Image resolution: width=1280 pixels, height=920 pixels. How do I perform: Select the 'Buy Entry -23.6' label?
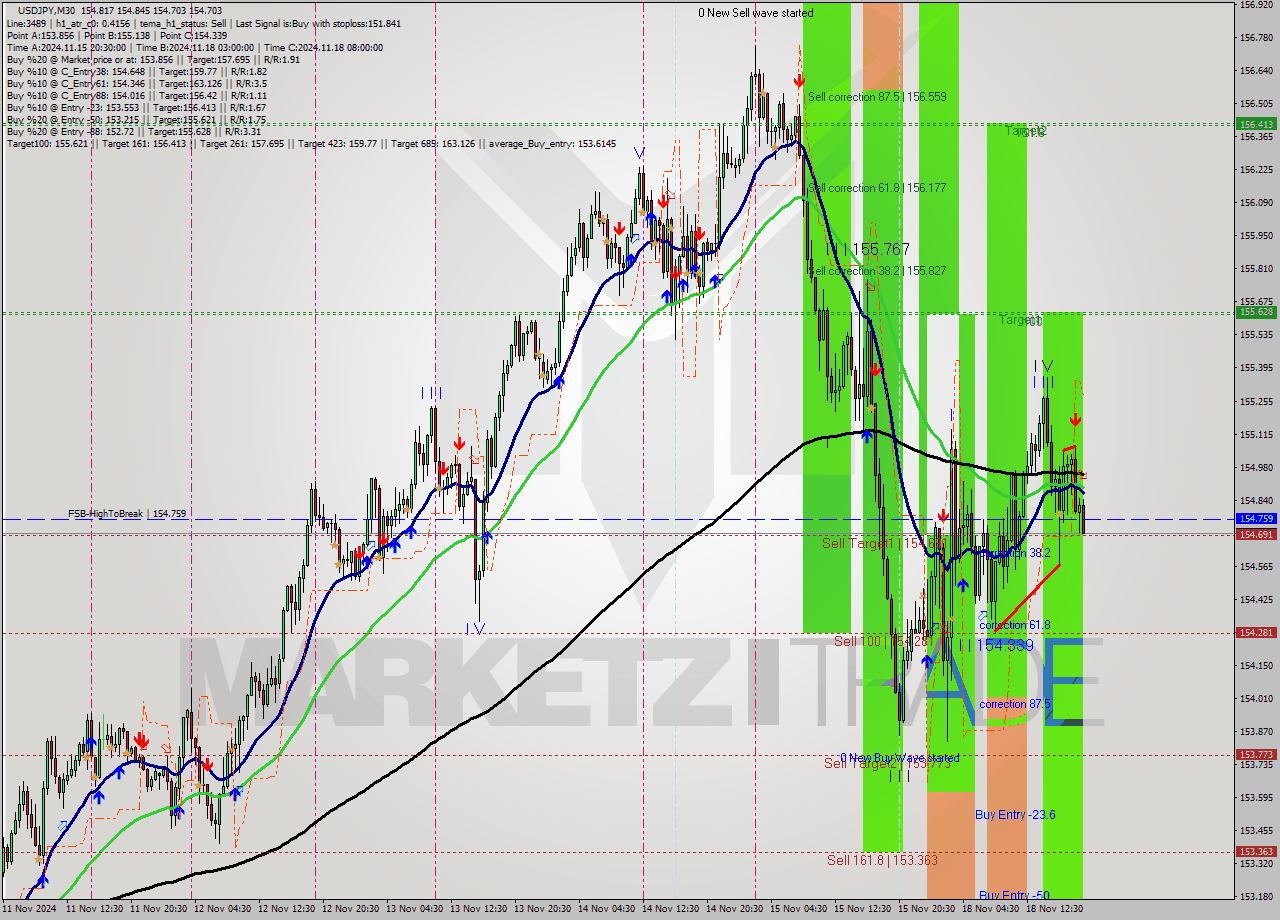(1015, 815)
